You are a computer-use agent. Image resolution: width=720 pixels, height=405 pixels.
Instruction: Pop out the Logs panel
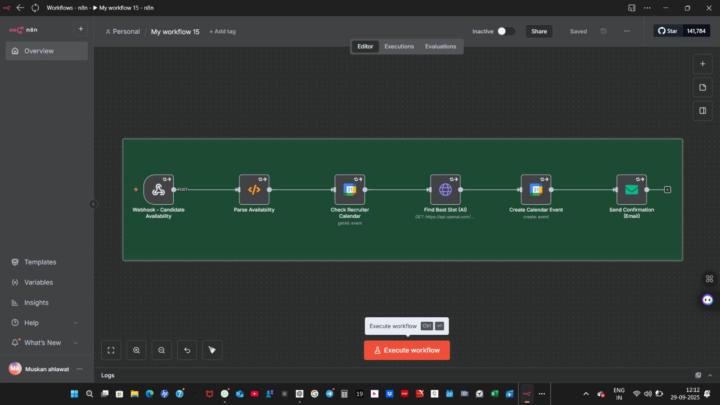[698, 375]
